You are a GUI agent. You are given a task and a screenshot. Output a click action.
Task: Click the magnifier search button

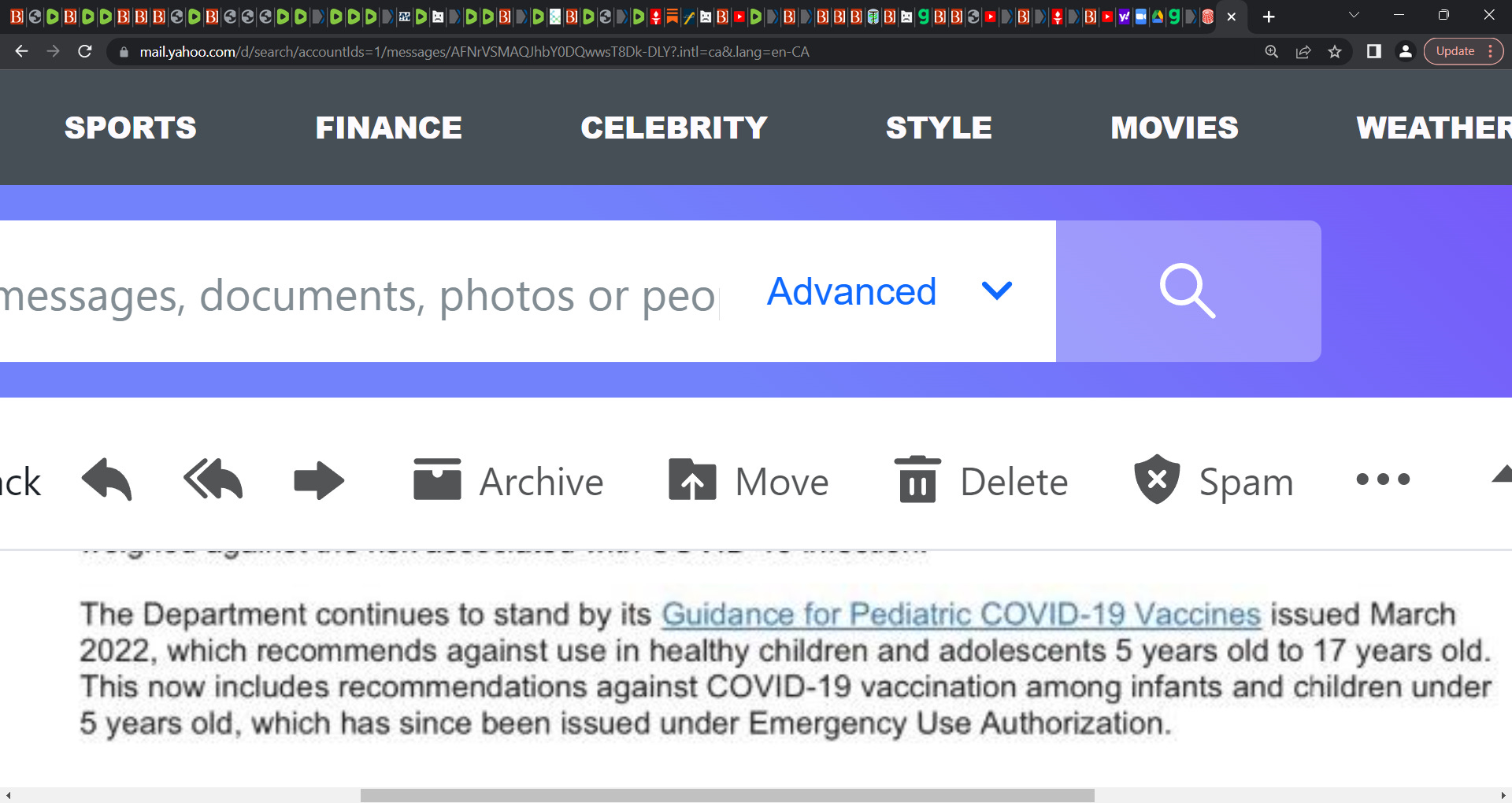1188,291
